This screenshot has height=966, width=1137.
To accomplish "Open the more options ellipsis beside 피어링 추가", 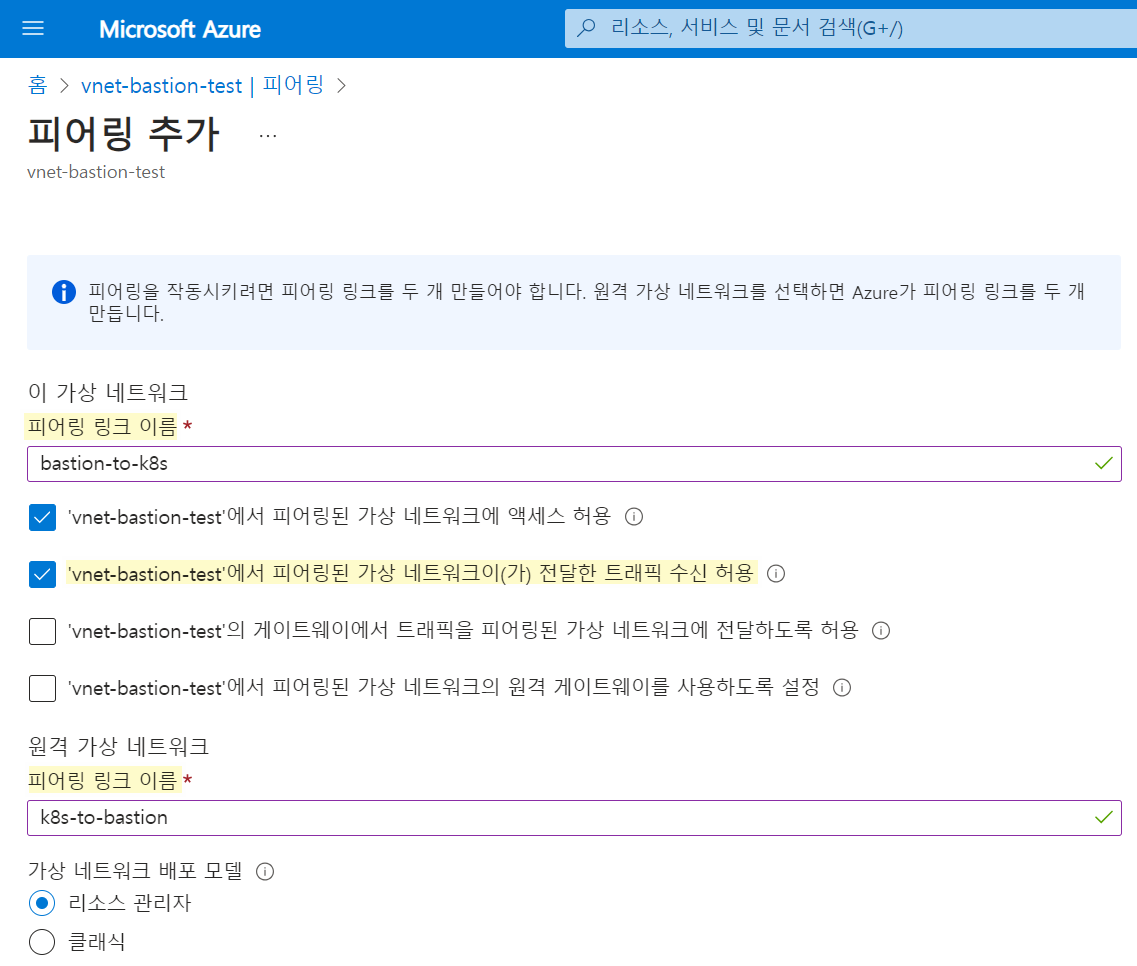I will click(268, 136).
